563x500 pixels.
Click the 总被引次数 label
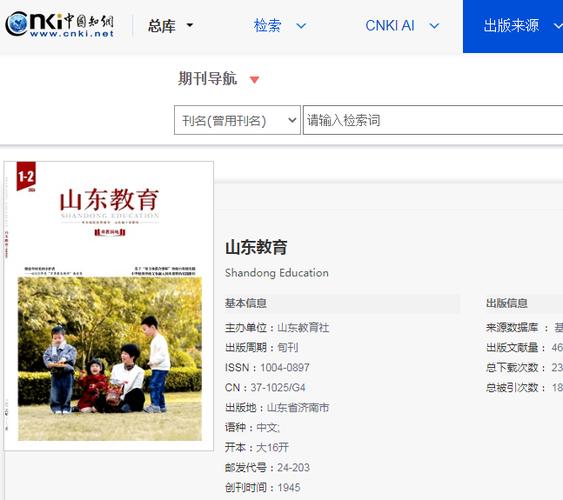tap(512, 388)
